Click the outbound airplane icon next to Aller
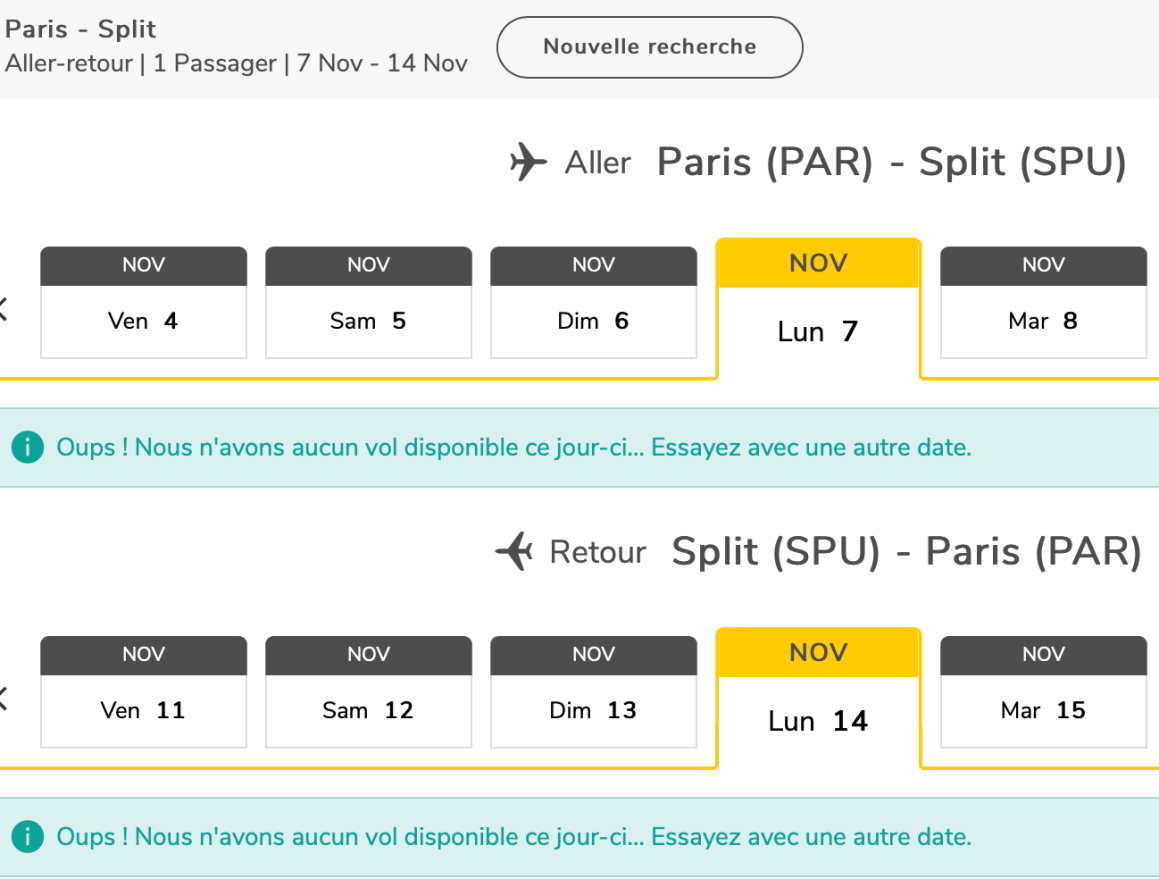The height and width of the screenshot is (879, 1159). pyautogui.click(x=529, y=162)
